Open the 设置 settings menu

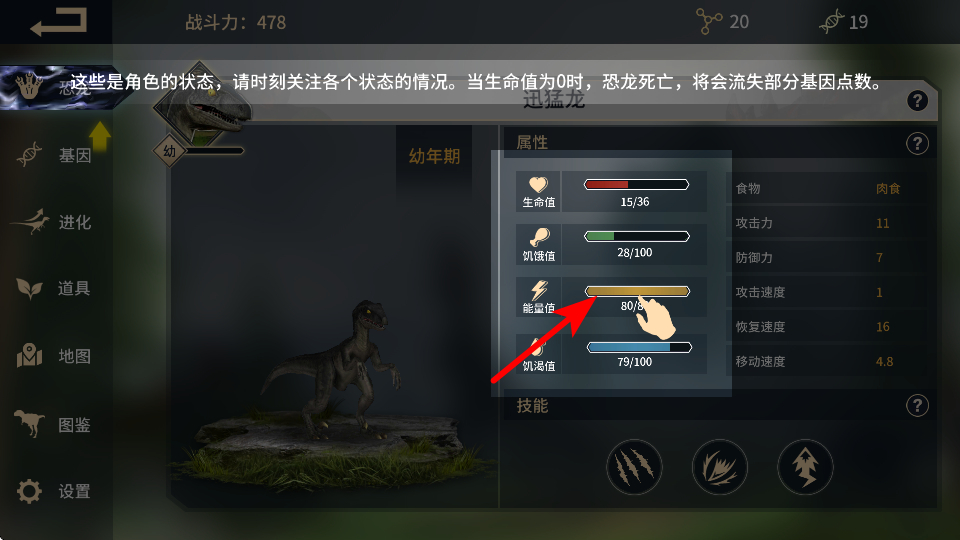point(55,491)
